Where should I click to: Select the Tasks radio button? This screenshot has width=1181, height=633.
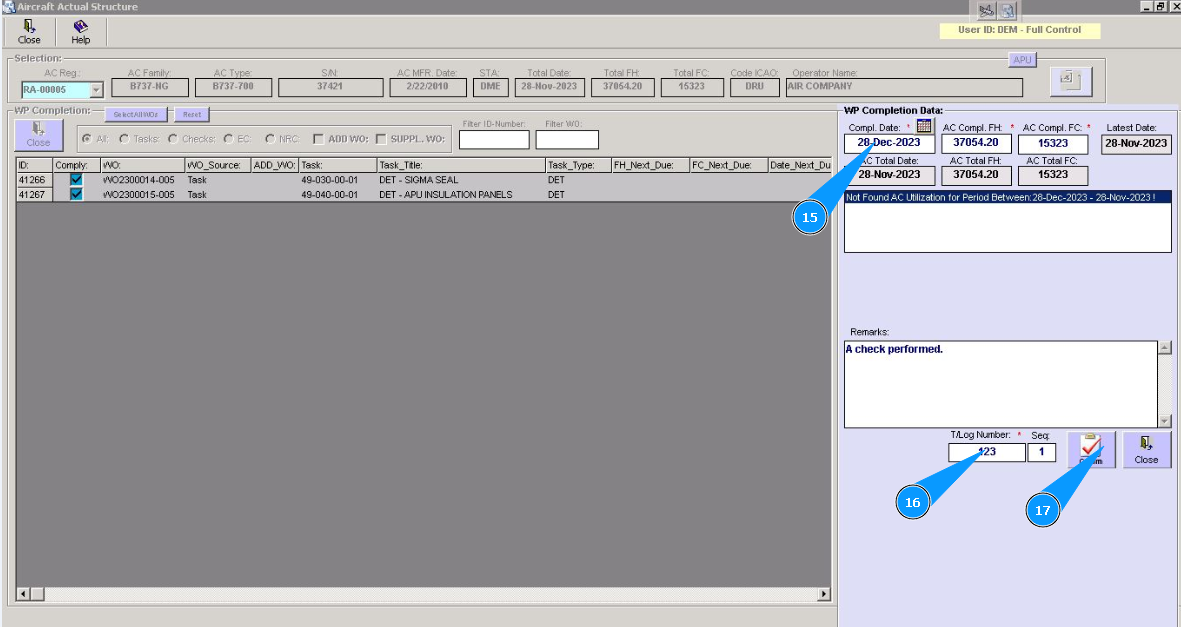click(x=124, y=139)
